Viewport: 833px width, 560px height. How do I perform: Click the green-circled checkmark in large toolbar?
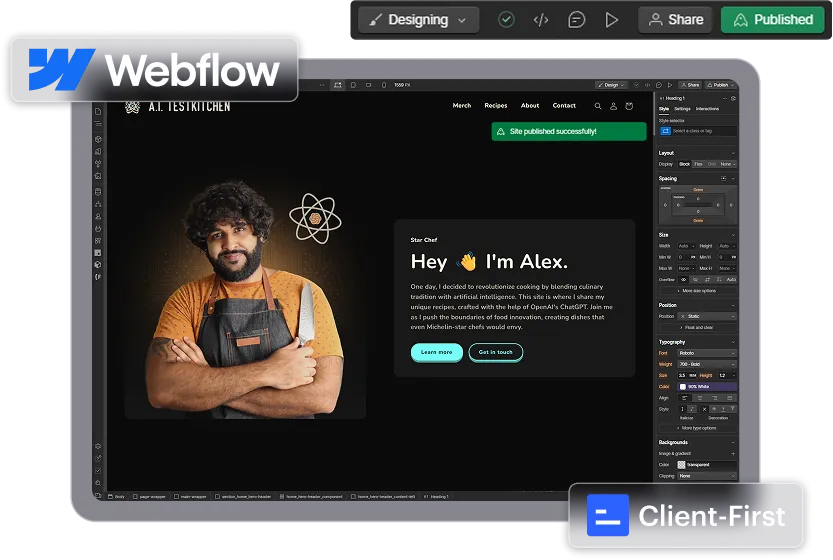[506, 20]
